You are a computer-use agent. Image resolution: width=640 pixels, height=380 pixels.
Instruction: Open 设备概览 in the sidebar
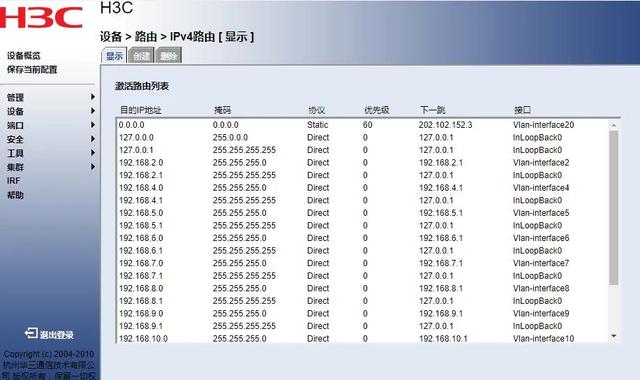[24, 56]
